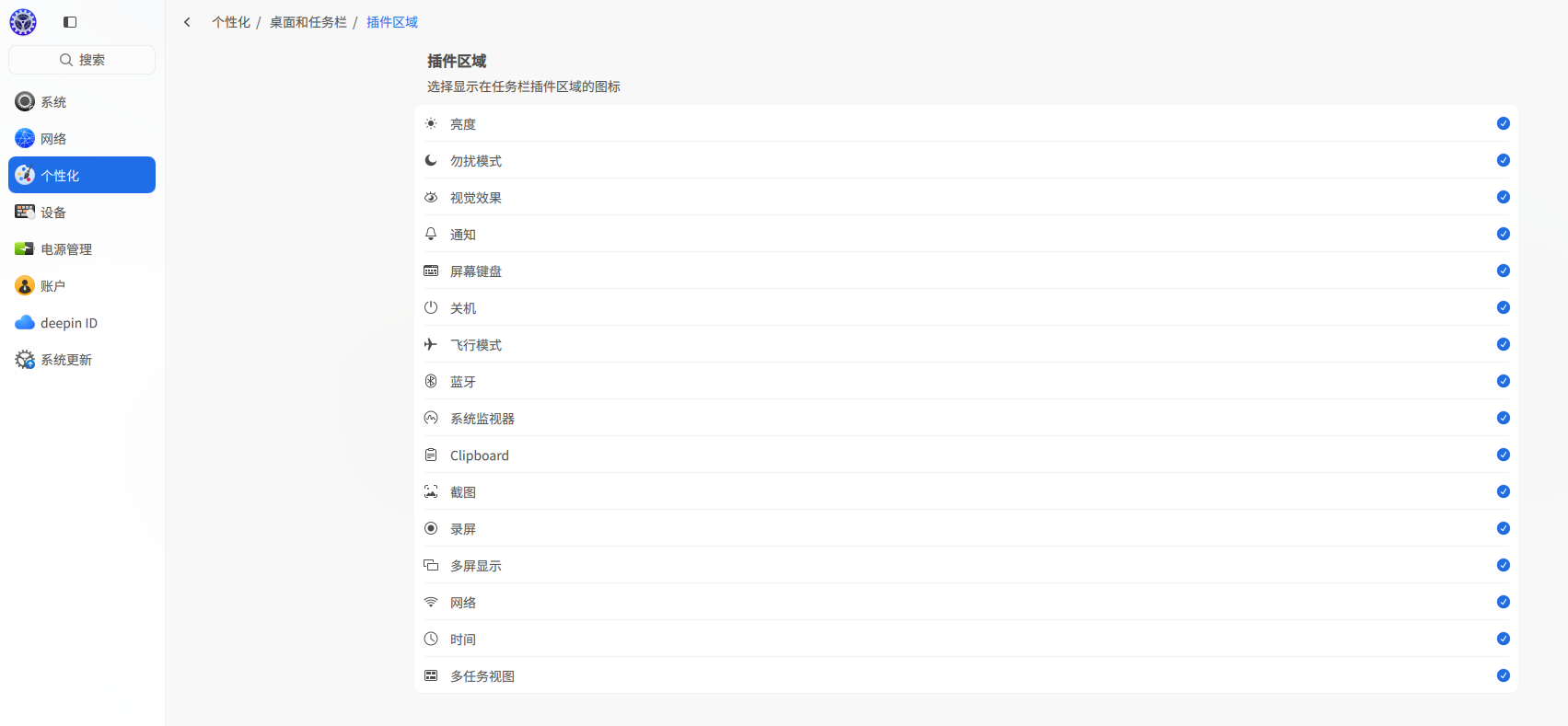The height and width of the screenshot is (726, 1568).
Task: Click the multitasking view icon
Action: pos(431,675)
